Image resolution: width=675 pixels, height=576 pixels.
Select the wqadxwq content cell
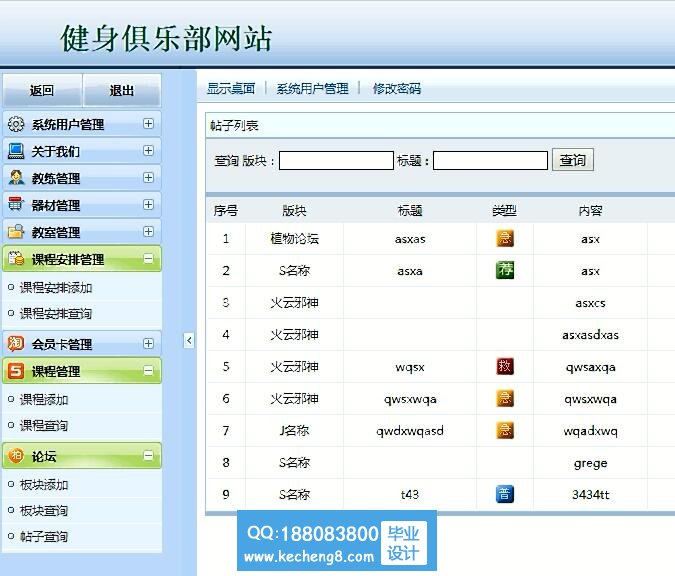point(590,431)
